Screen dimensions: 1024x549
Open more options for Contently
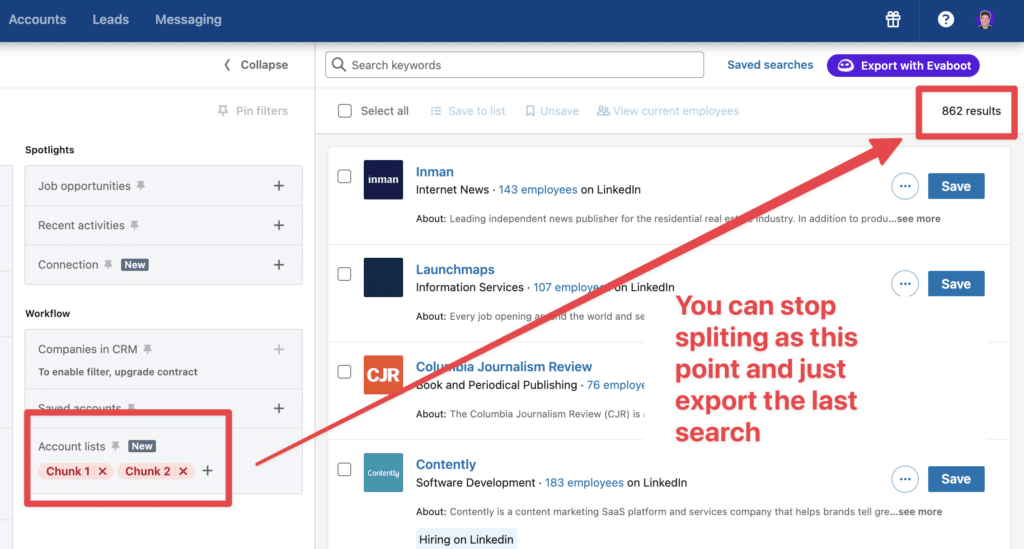[904, 478]
